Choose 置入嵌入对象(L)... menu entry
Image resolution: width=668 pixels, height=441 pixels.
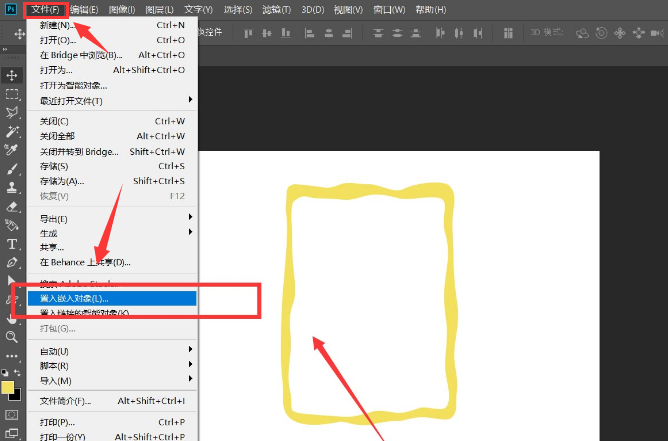pyautogui.click(x=112, y=298)
